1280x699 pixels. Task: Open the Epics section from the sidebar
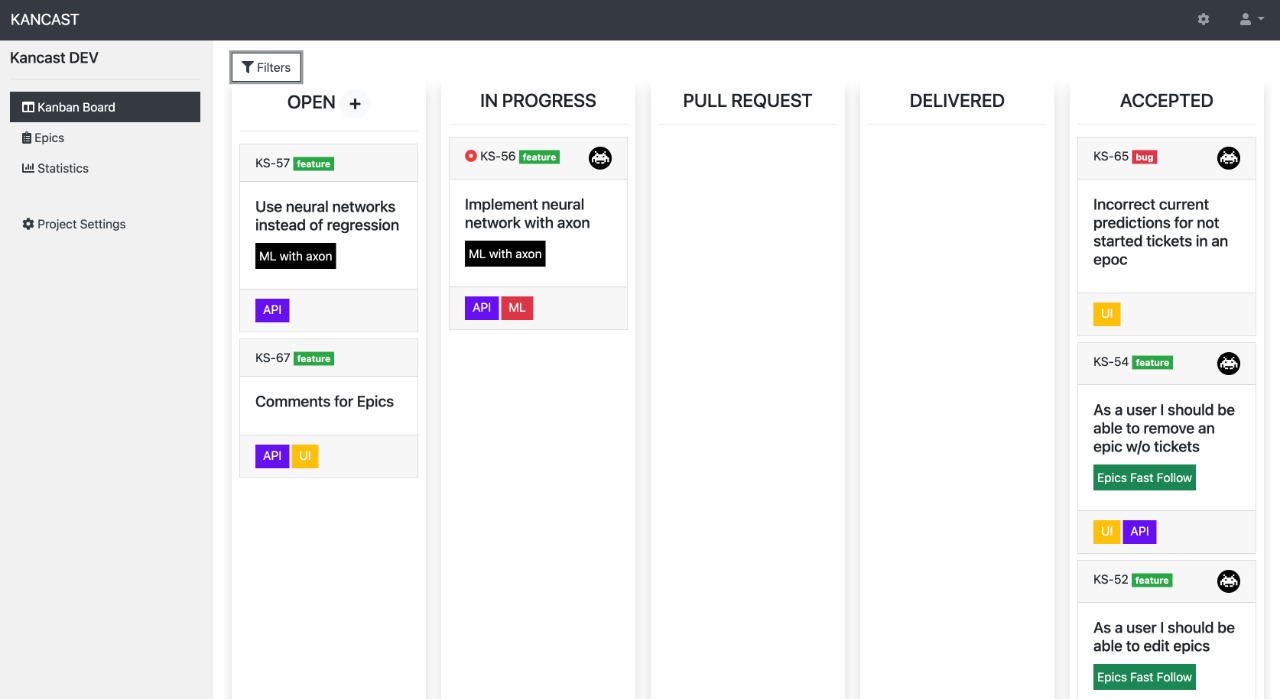(x=49, y=138)
